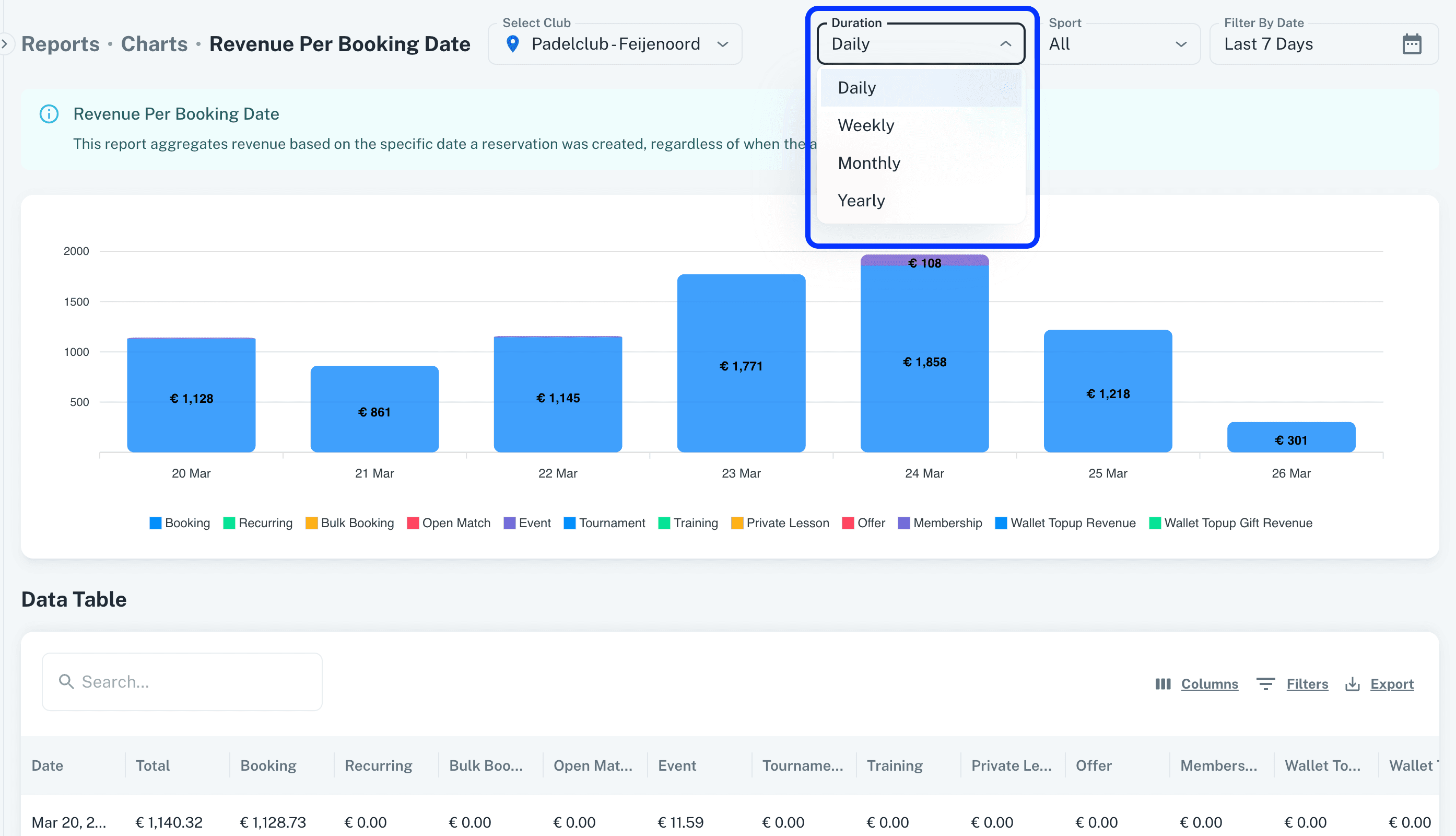The height and width of the screenshot is (836, 1456).
Task: Click the location pin icon in Select Club
Action: click(512, 44)
